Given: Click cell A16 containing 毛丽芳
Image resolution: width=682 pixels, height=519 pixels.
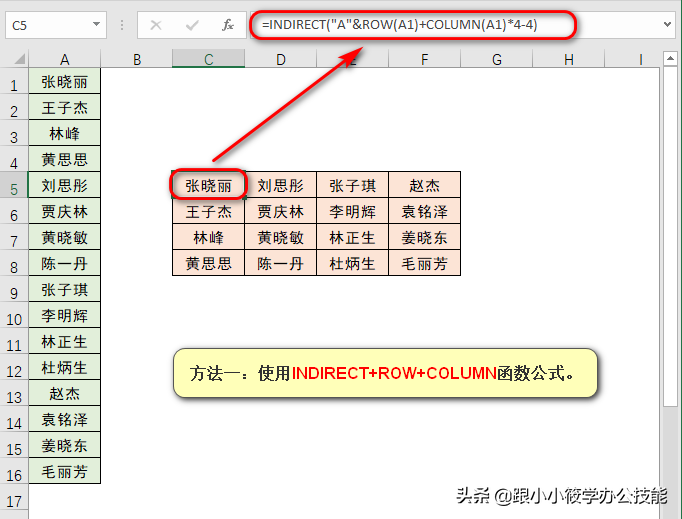Looking at the screenshot, I should 64,472.
